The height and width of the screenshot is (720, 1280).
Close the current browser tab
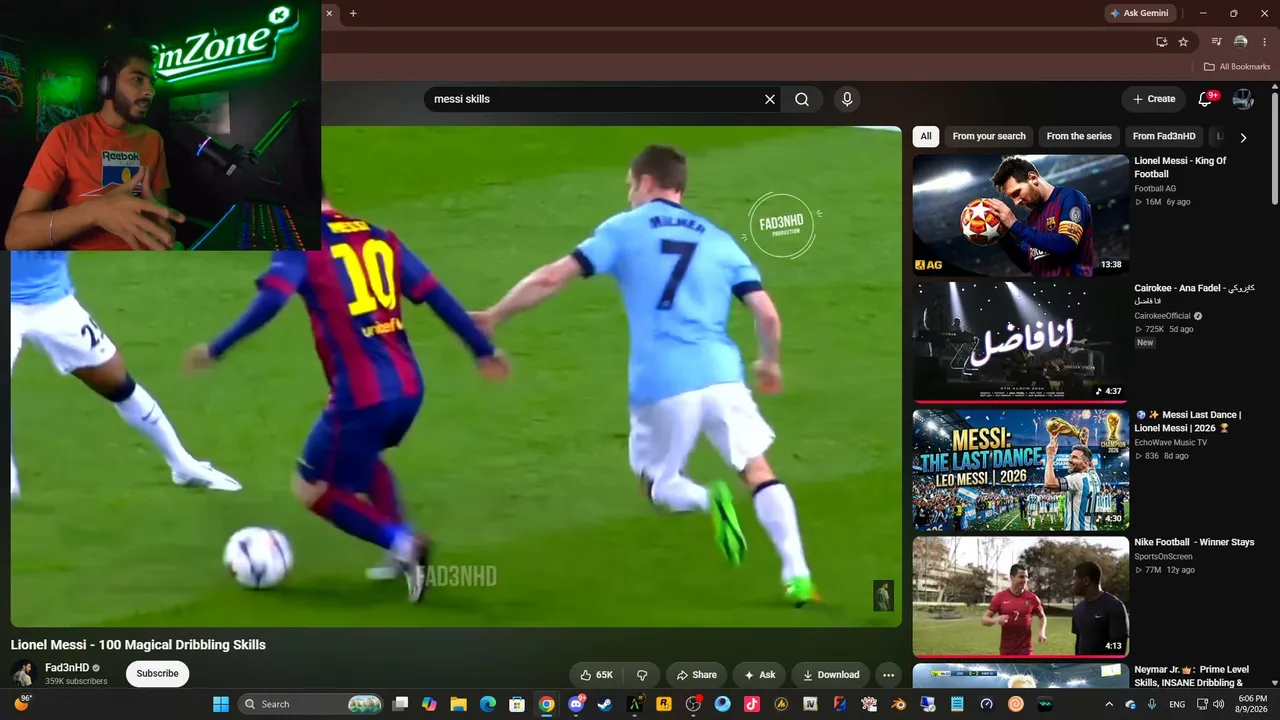click(329, 13)
